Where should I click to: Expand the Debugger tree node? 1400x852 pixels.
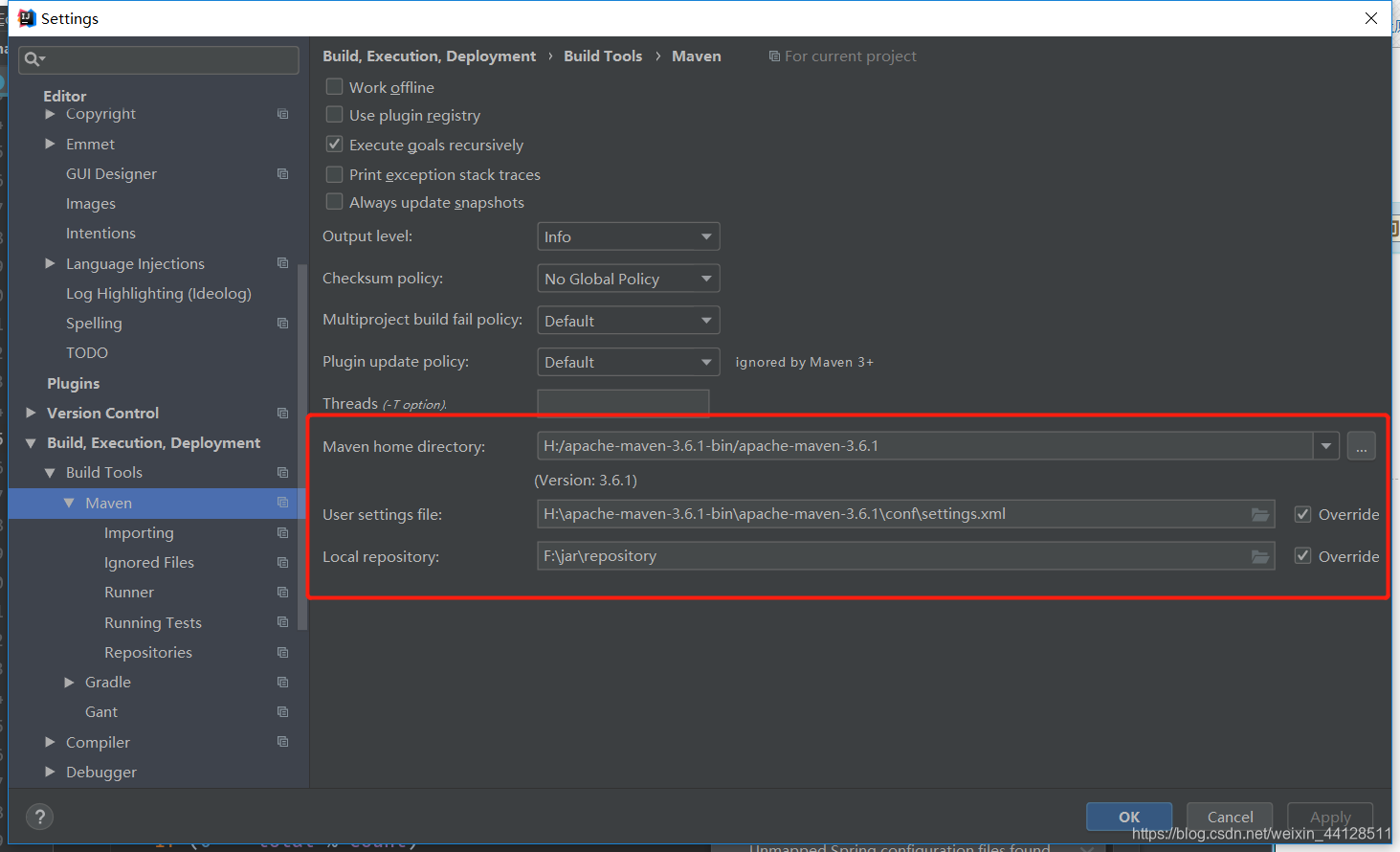(x=50, y=772)
